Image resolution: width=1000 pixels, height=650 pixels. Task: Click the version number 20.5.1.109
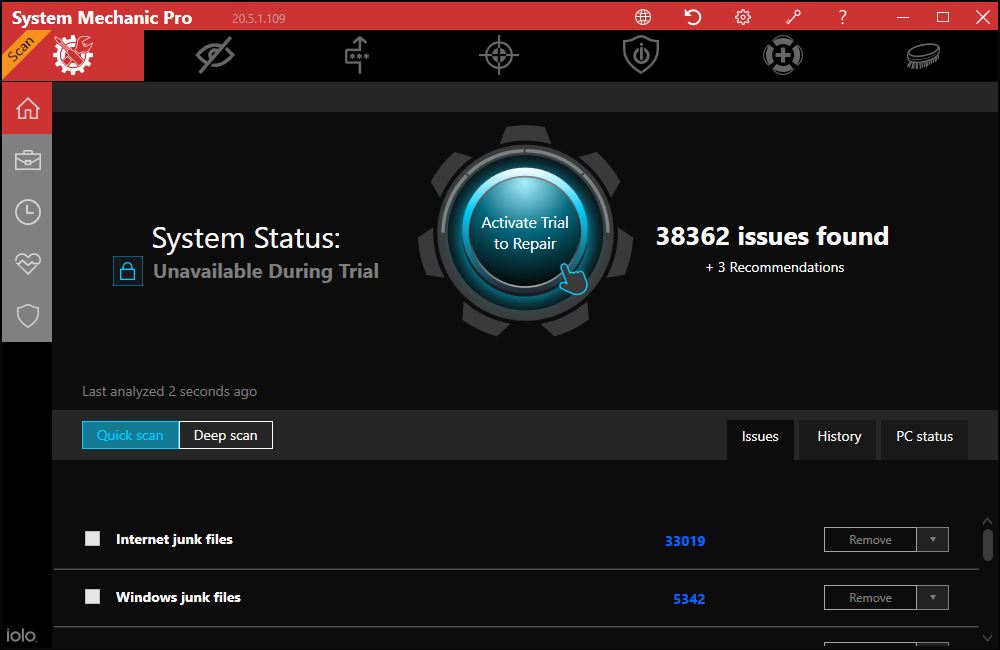pos(258,18)
